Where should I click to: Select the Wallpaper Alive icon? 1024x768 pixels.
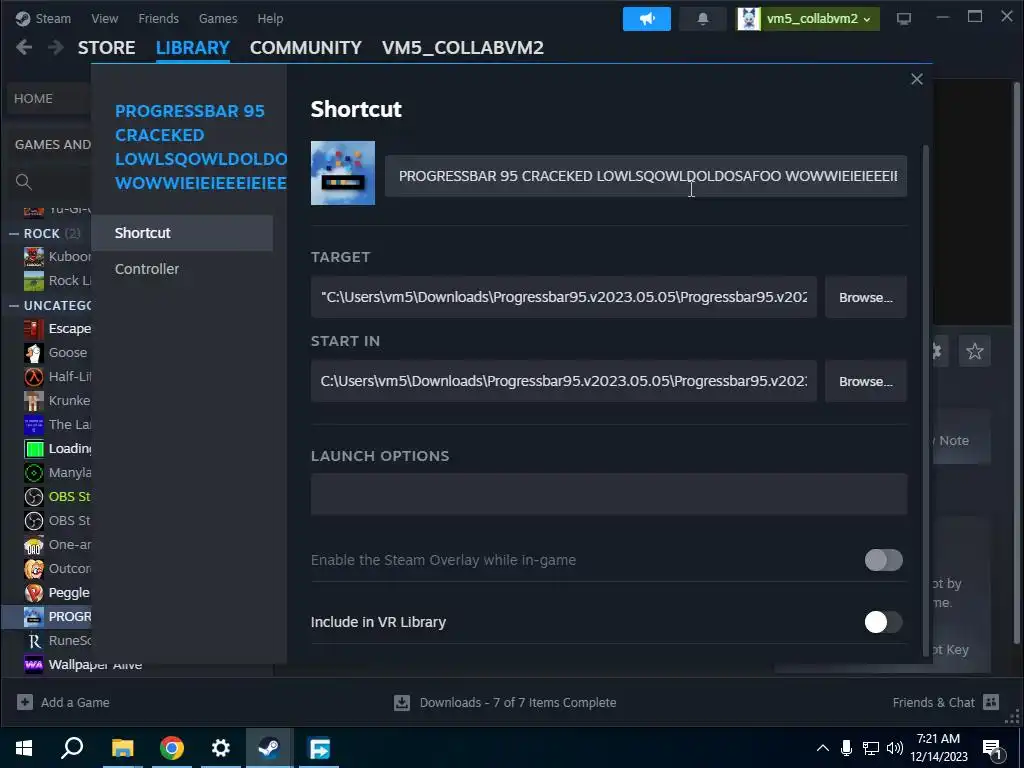click(x=34, y=665)
